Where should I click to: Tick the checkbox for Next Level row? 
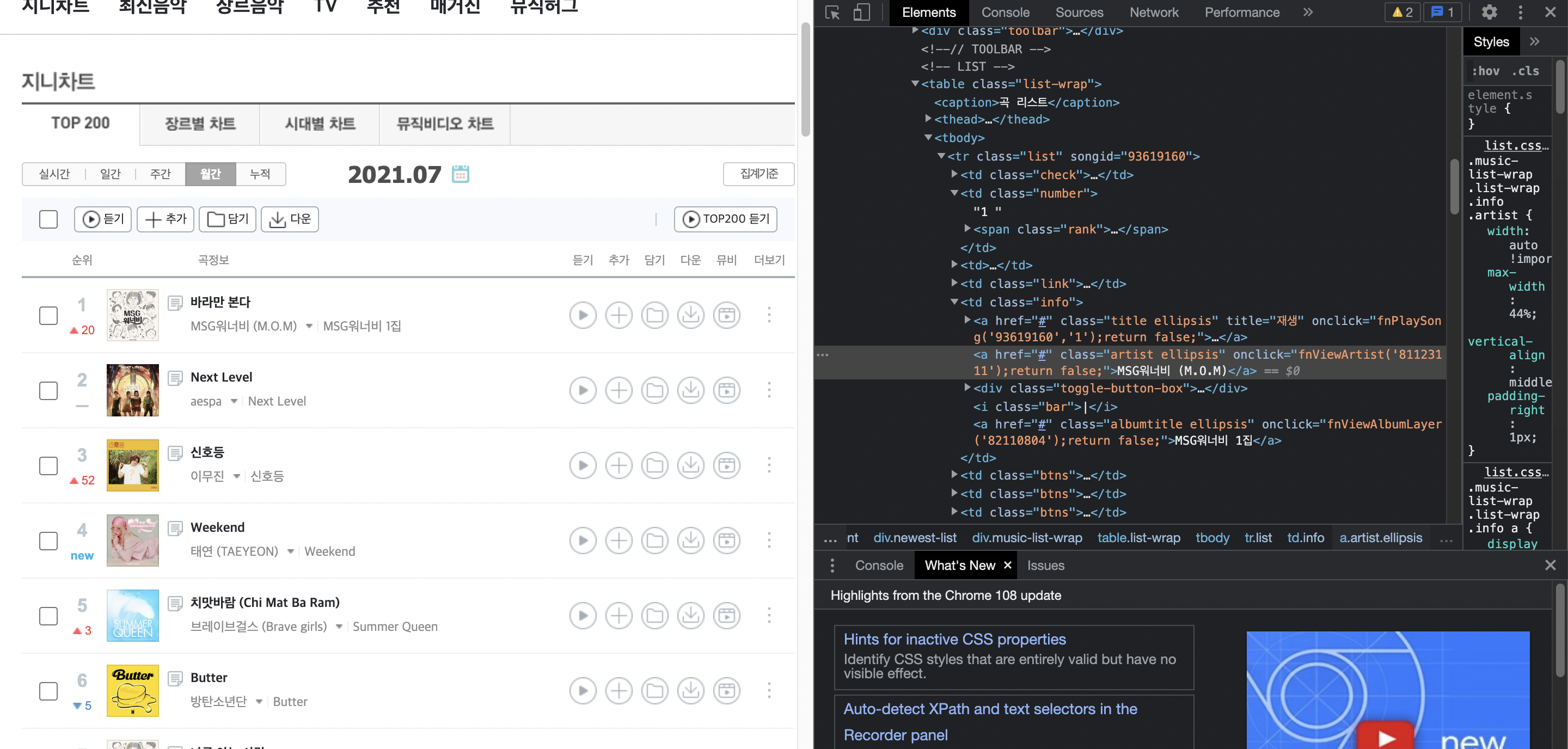(48, 391)
